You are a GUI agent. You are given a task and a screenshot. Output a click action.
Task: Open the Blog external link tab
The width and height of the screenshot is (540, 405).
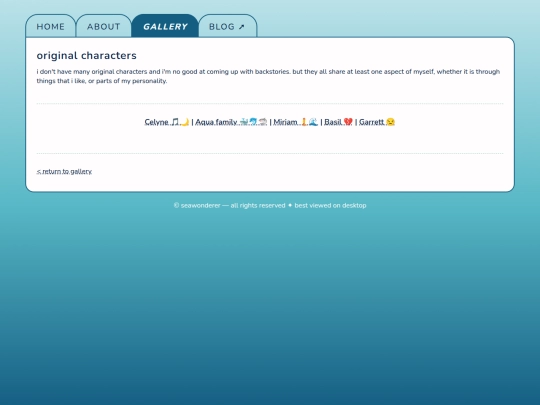pos(228,26)
